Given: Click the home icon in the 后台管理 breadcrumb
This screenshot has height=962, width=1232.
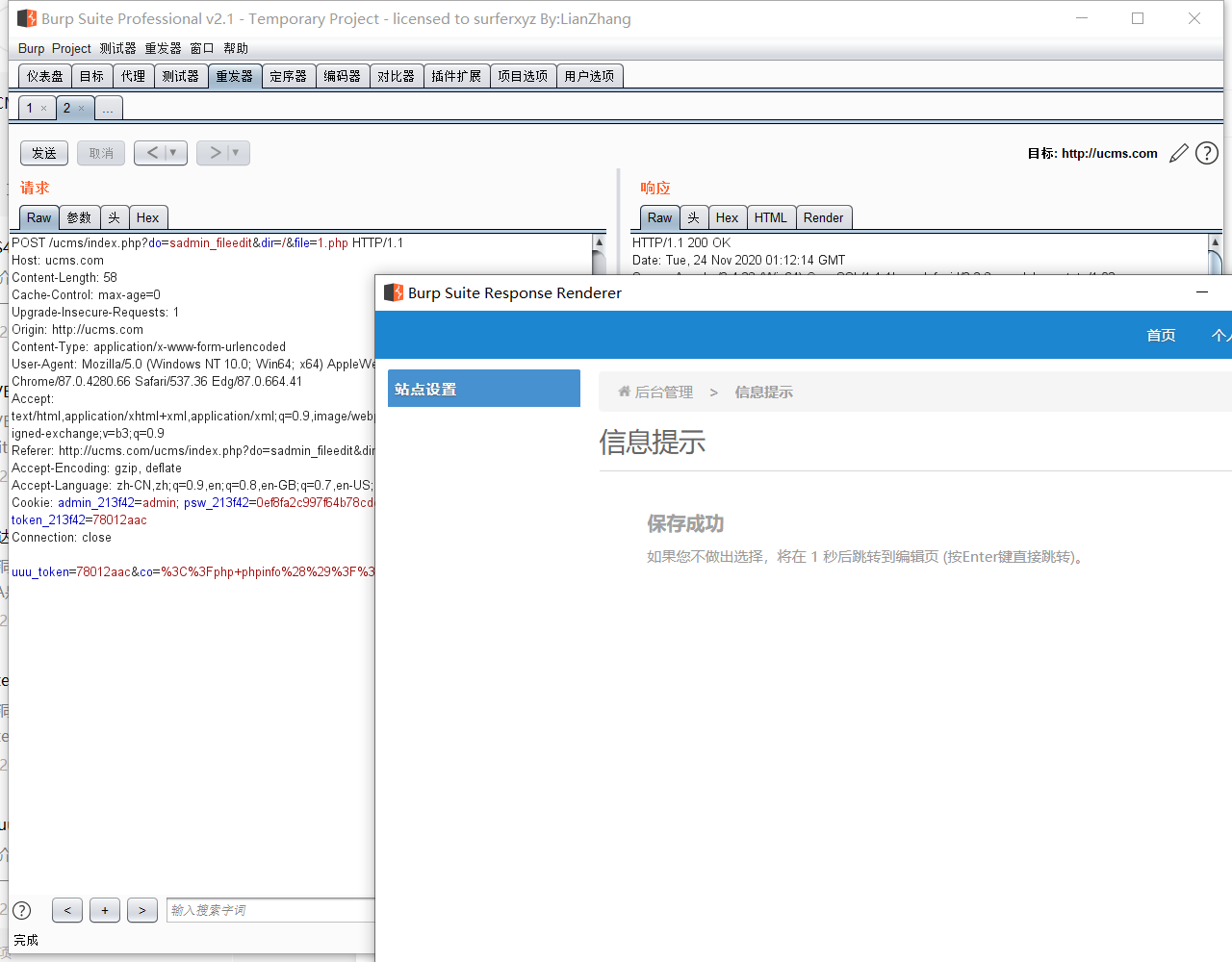Looking at the screenshot, I should (x=623, y=392).
